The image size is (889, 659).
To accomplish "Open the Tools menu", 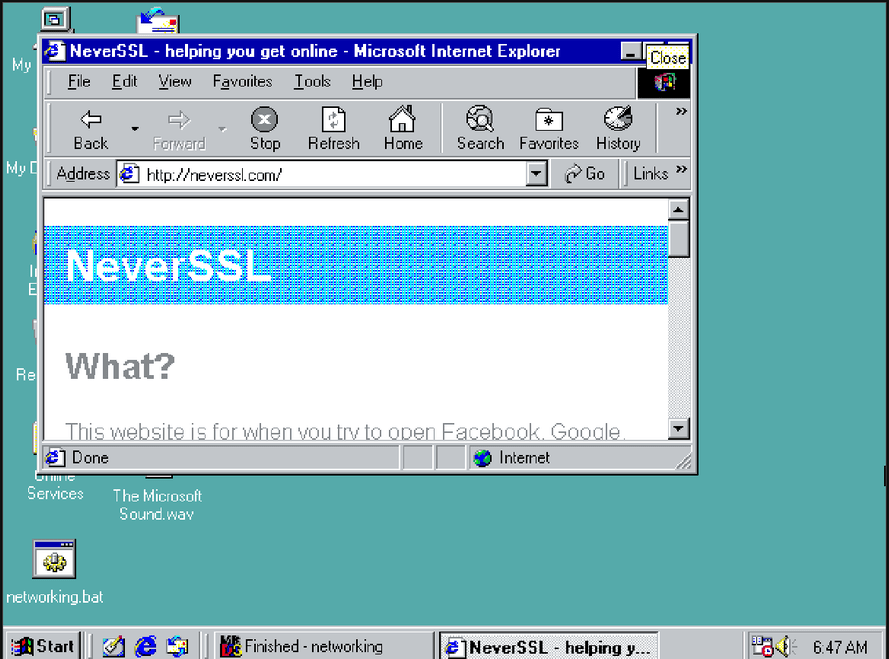I will (x=312, y=82).
